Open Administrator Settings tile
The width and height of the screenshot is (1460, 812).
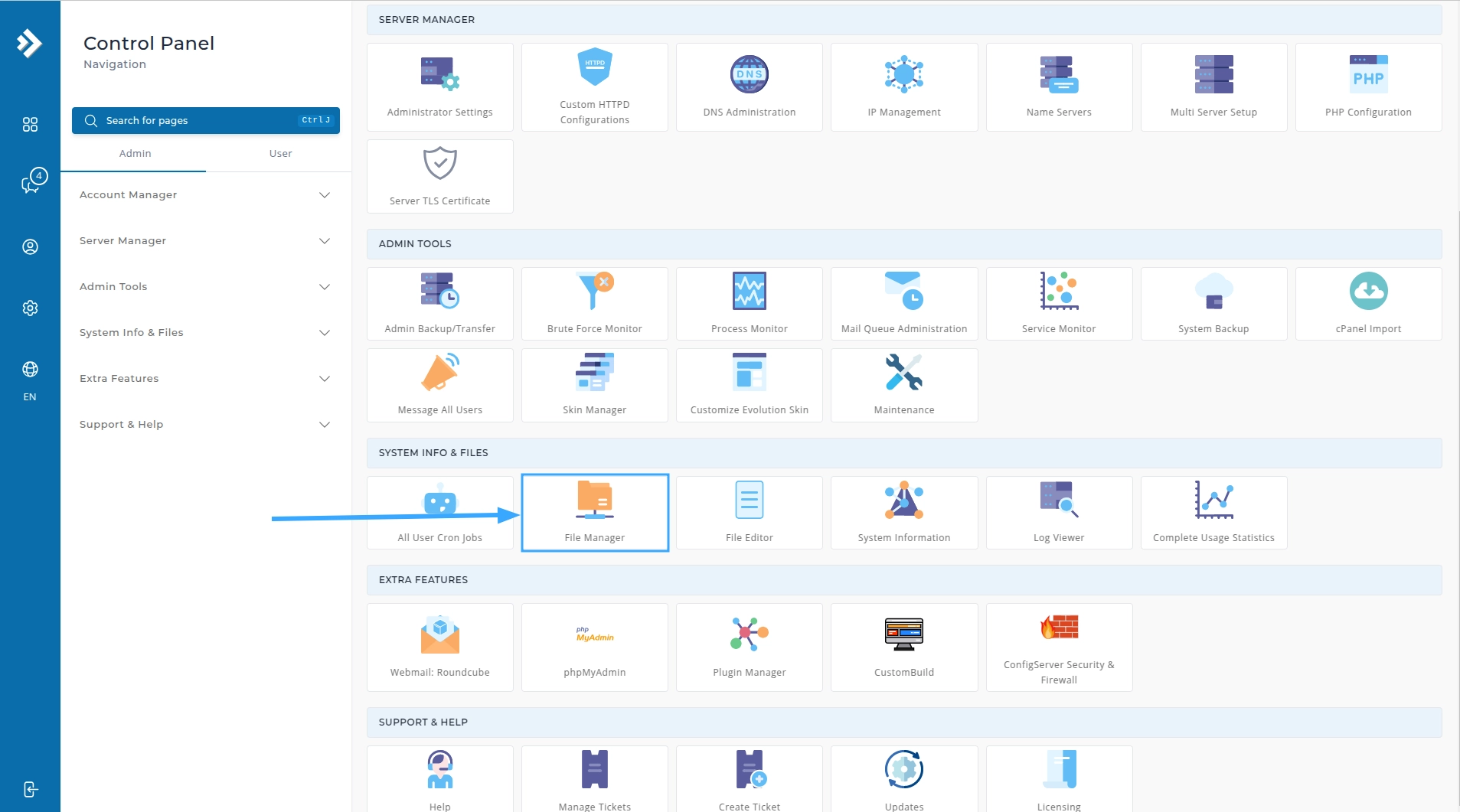coord(440,87)
